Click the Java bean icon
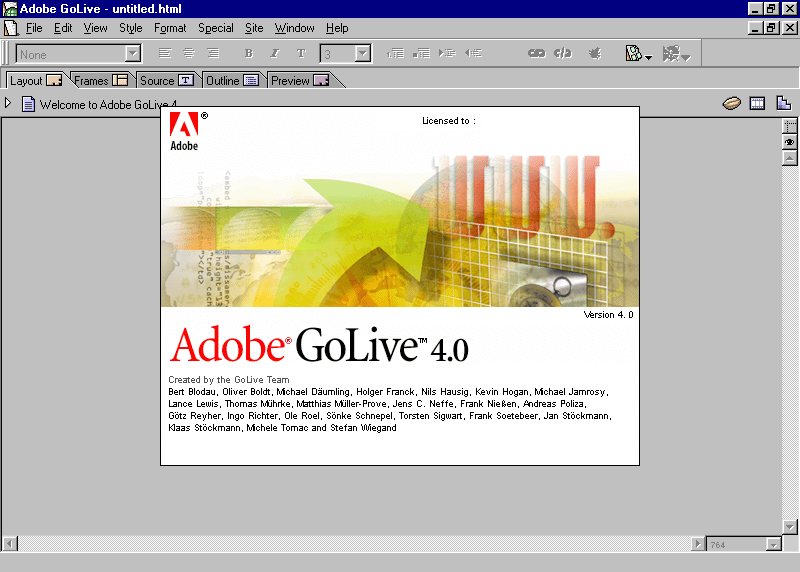 [732, 104]
